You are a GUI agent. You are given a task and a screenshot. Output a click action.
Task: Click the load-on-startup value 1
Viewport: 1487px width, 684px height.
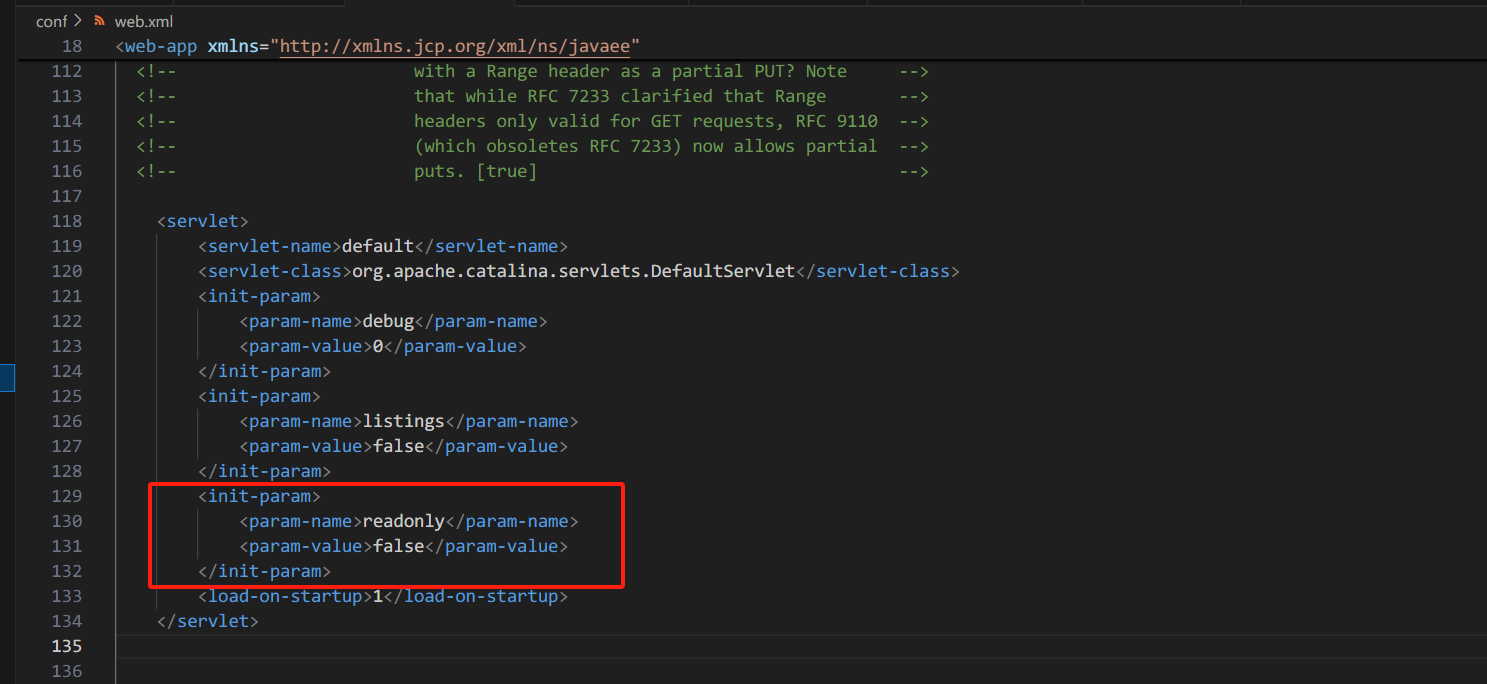pos(378,596)
